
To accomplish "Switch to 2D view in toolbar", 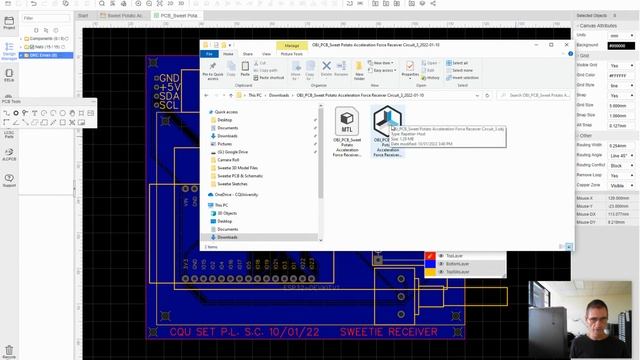I will (170, 4).
